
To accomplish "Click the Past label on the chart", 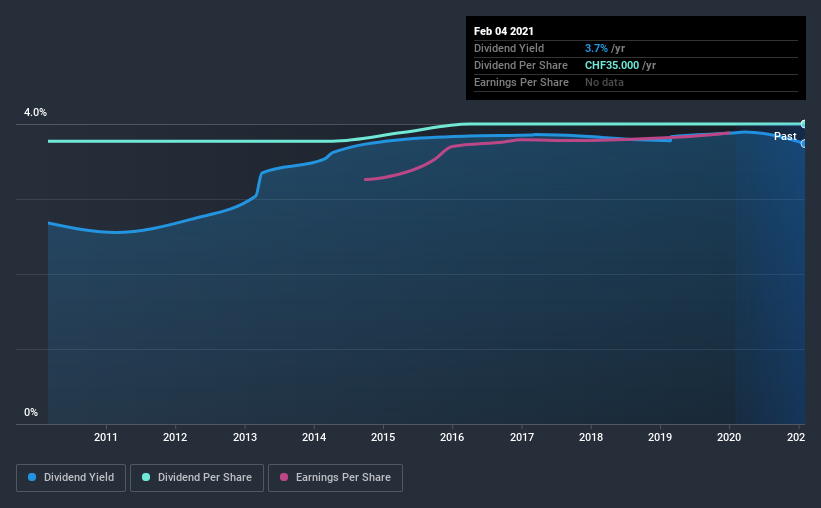I will click(785, 136).
